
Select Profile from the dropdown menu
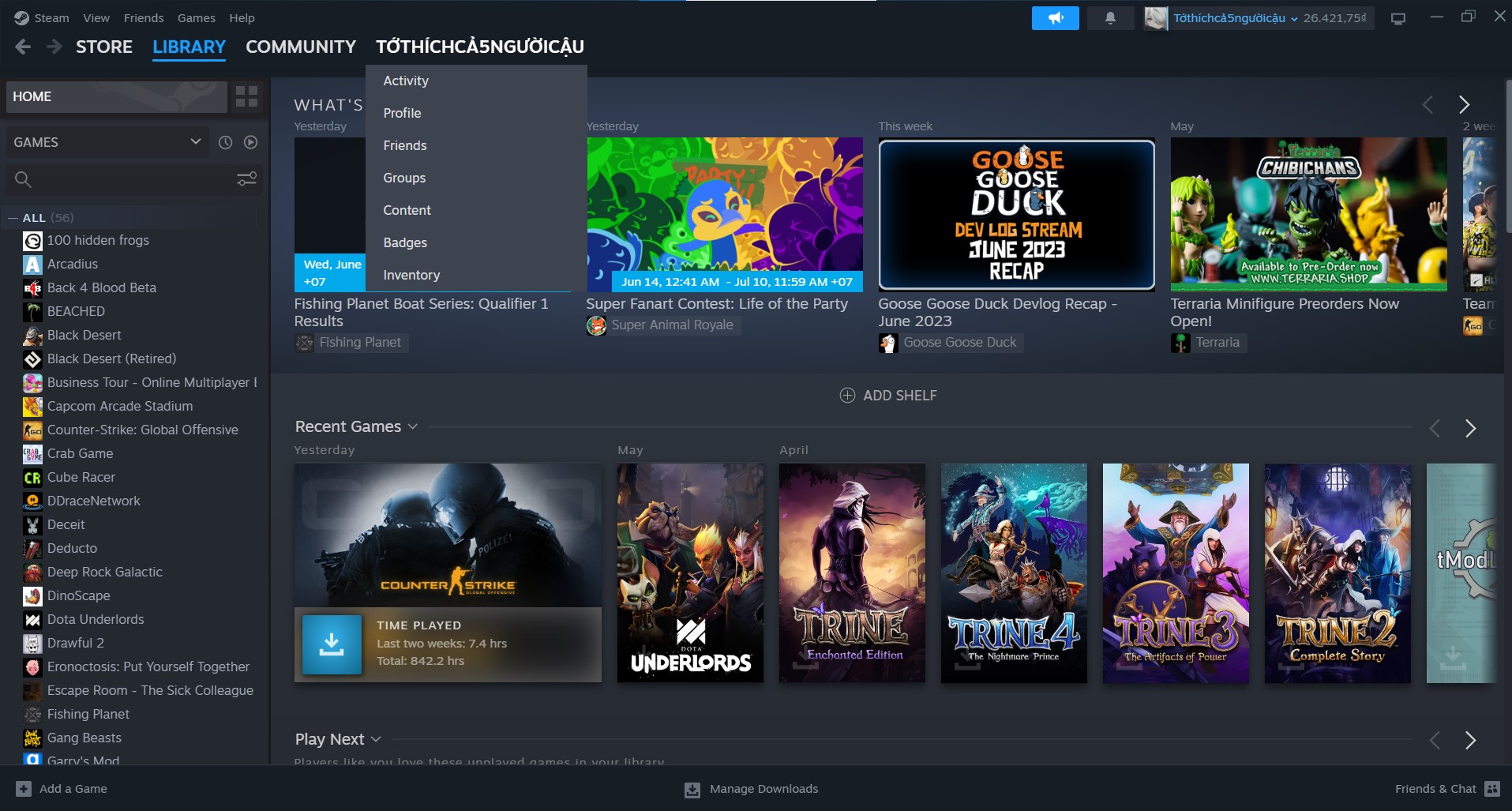[476, 113]
